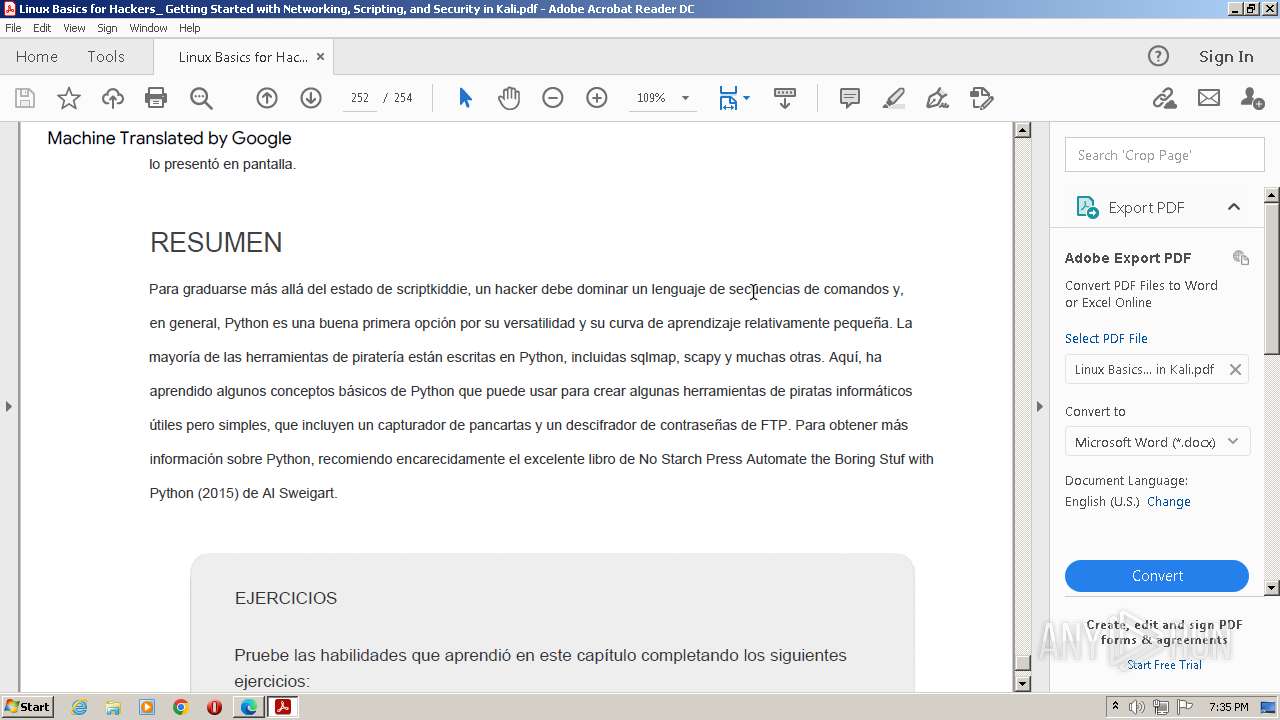Zoom out with minus icon

point(553,98)
